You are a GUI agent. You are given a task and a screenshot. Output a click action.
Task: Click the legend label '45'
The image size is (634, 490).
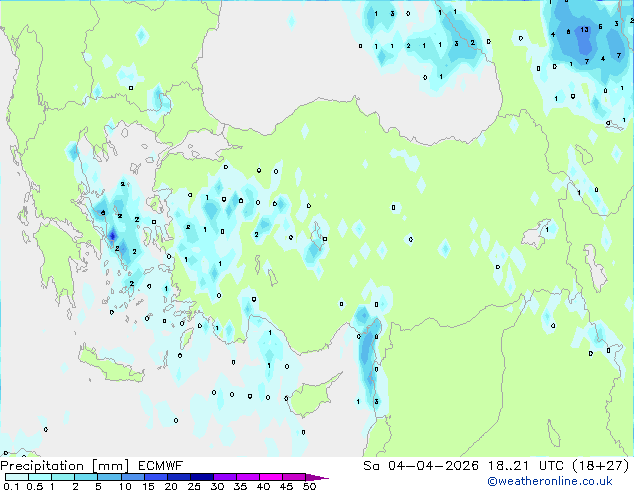pyautogui.click(x=286, y=486)
